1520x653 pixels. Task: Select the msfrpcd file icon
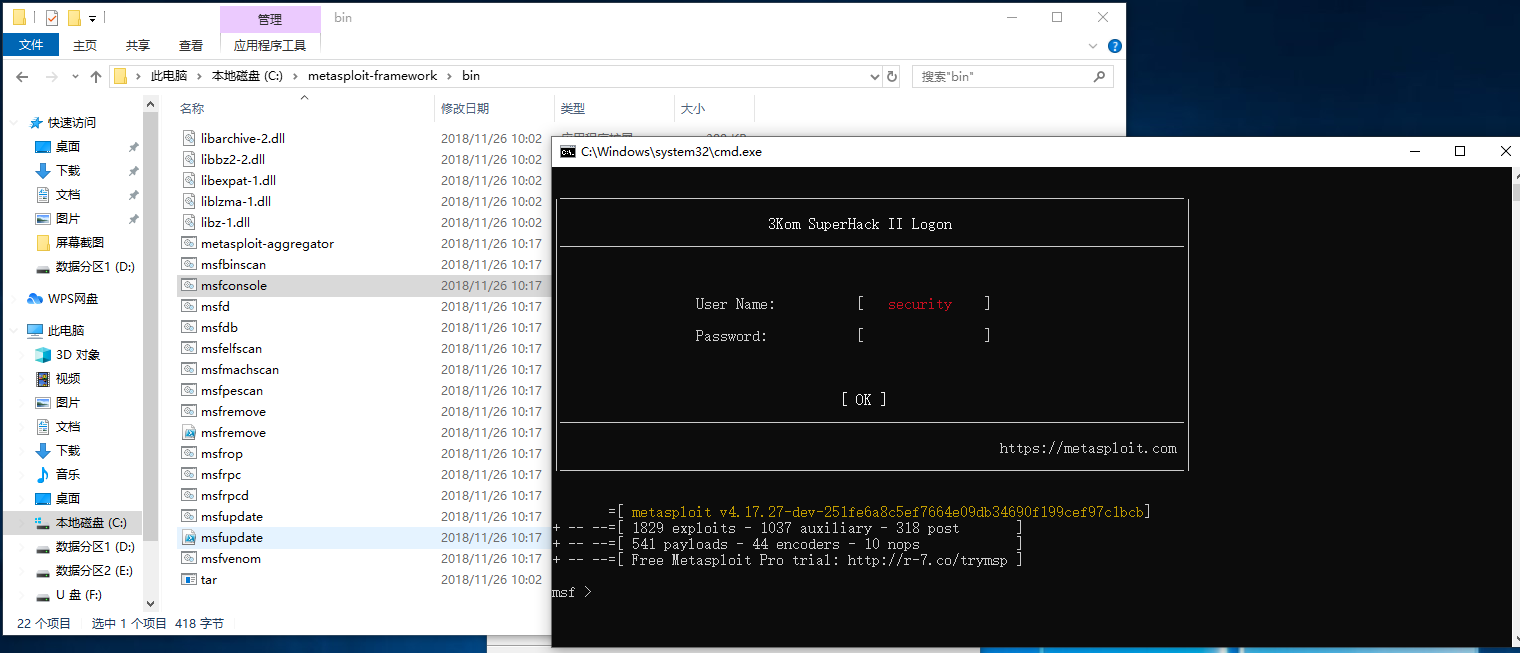pos(190,495)
